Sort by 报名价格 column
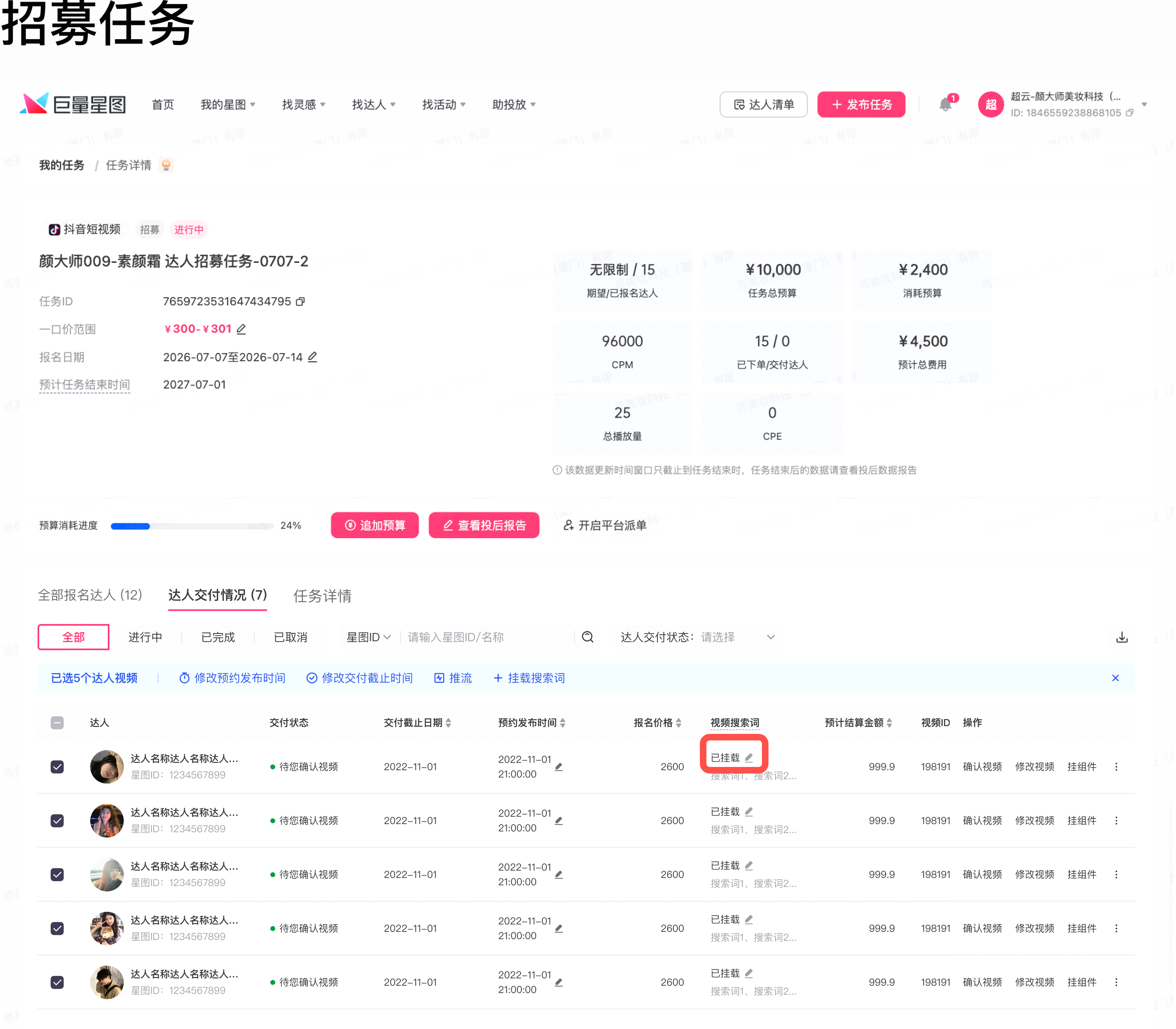Screen dimensions: 1176x1029 coord(679,722)
